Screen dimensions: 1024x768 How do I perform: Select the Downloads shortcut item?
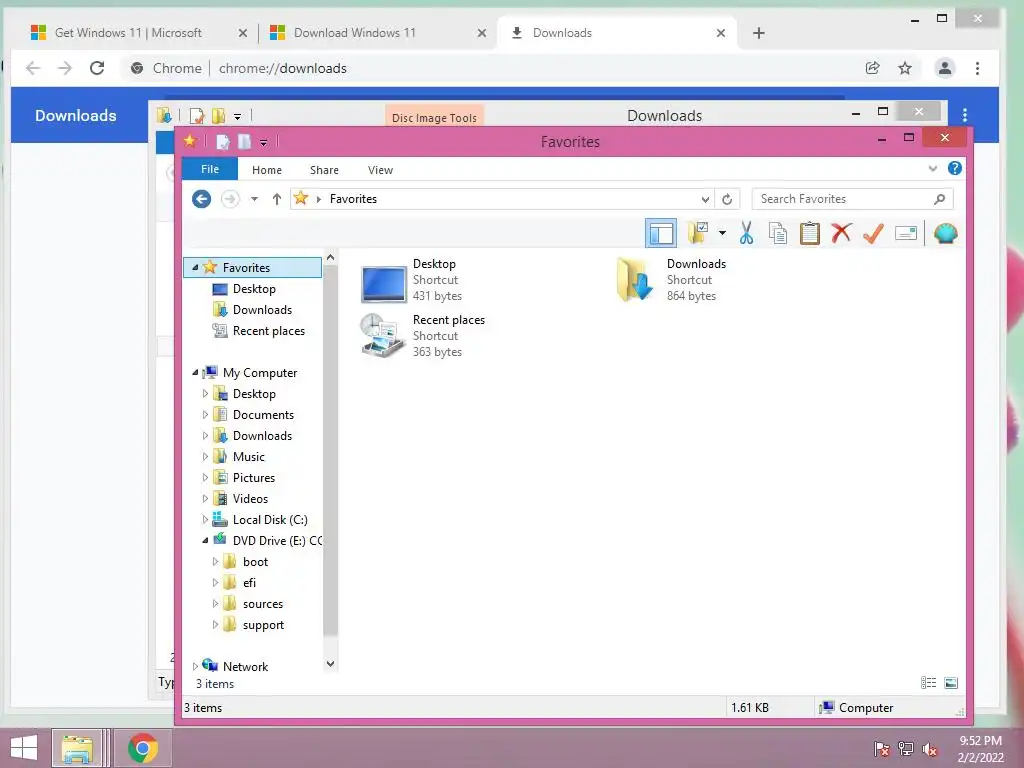tap(671, 280)
